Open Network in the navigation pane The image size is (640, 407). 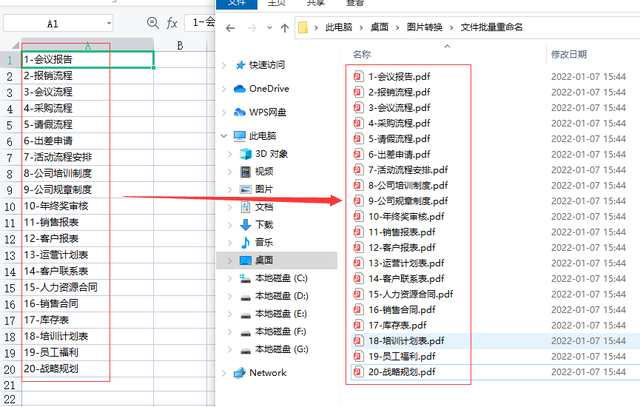click(x=267, y=372)
